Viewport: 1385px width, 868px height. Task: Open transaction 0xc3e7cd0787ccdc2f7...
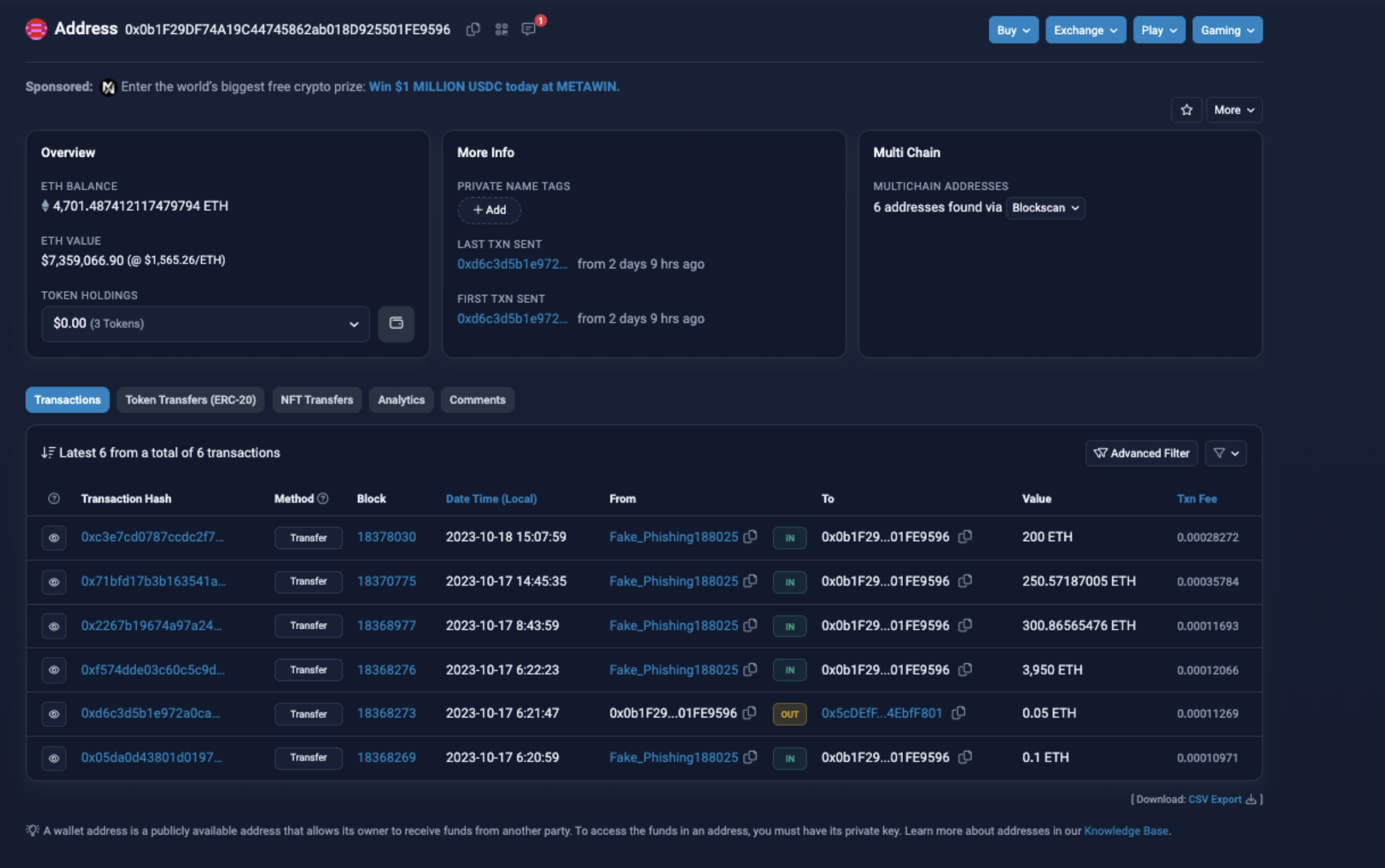click(152, 537)
